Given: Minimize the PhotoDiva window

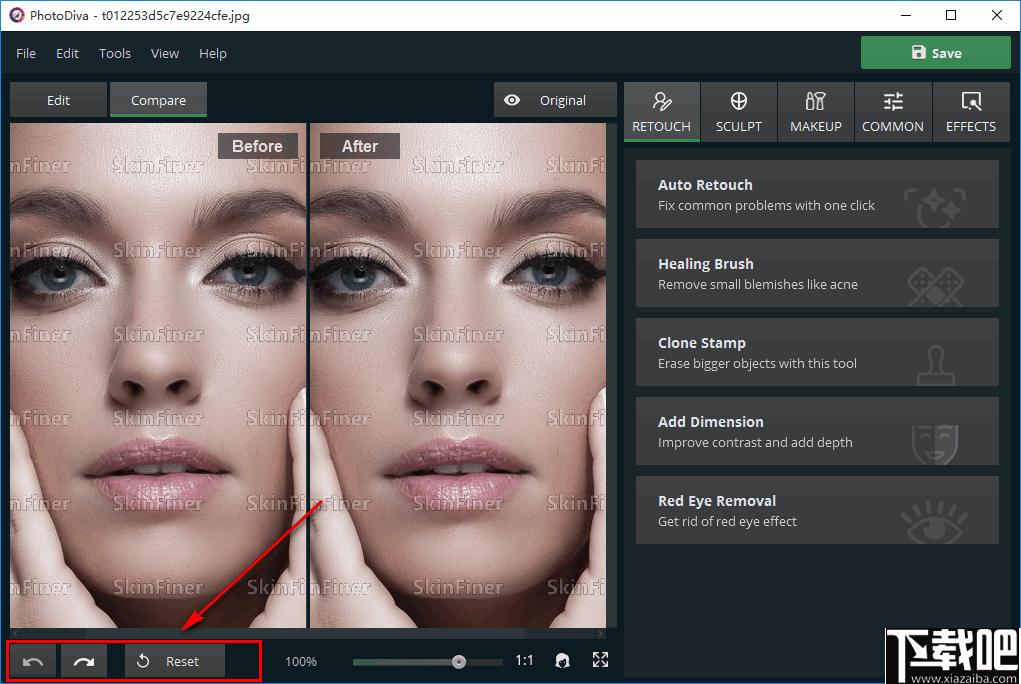Looking at the screenshot, I should 906,15.
